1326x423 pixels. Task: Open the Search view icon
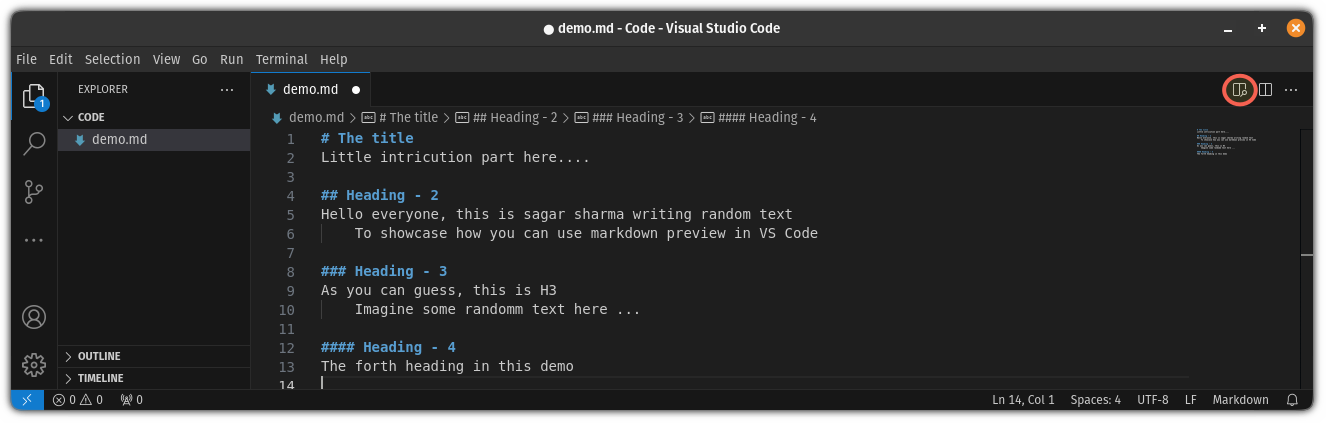tap(34, 144)
